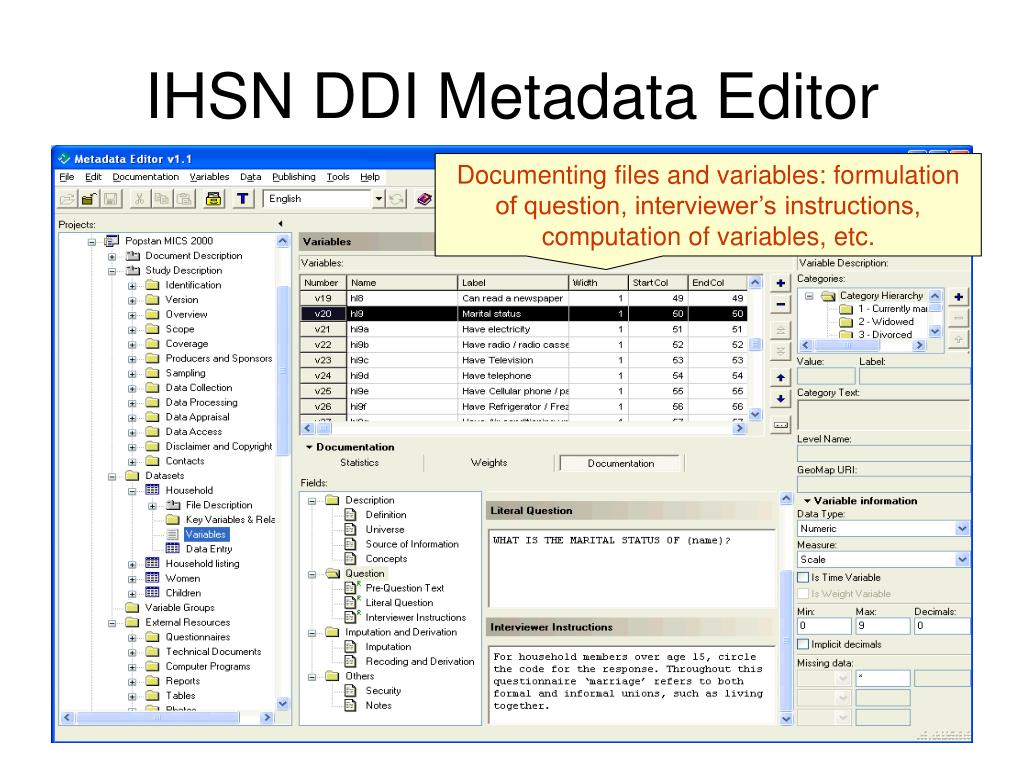
Task: Toggle the Is Weight Variable checkbox
Action: click(803, 594)
